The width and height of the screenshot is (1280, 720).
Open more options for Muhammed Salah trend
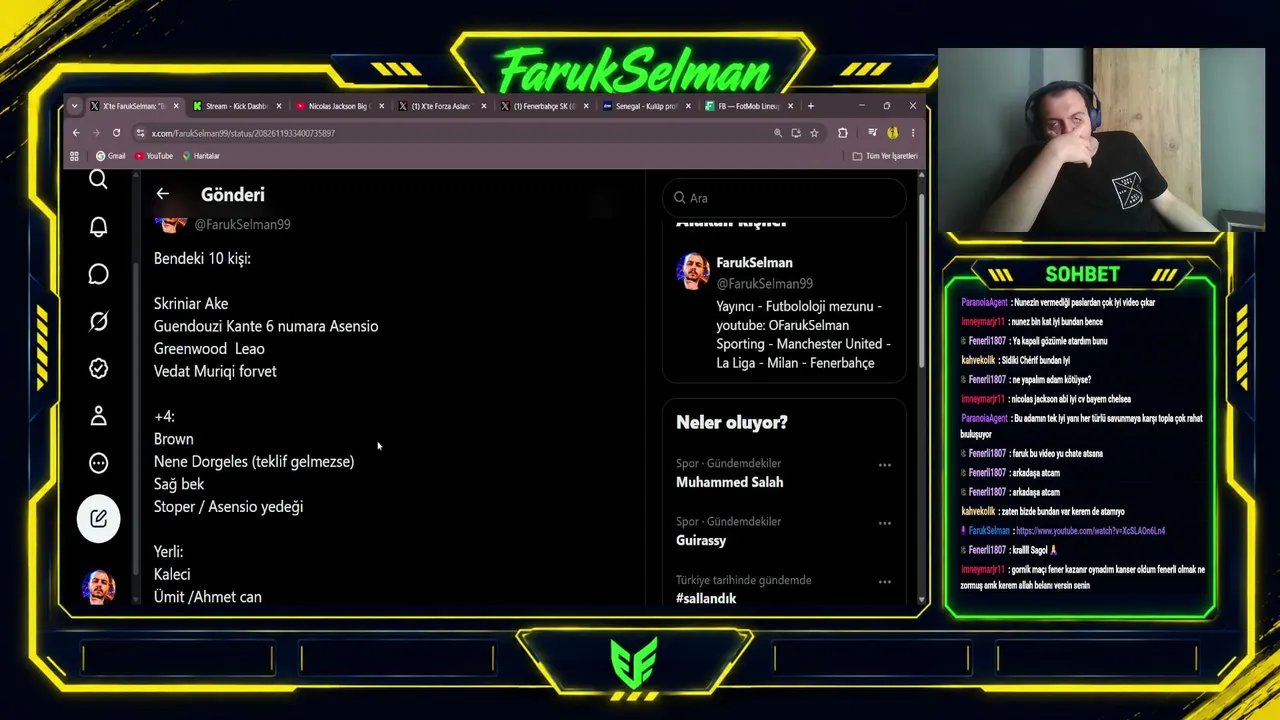(884, 465)
